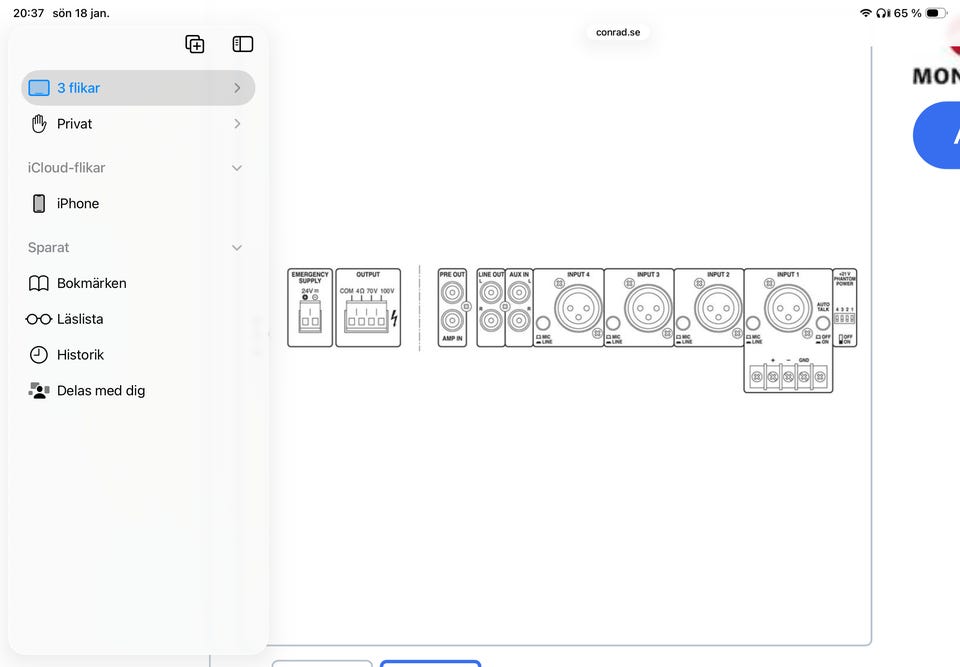Viewport: 960px width, 667px height.
Task: Click the chevron next to Privat
Action: tap(238, 124)
